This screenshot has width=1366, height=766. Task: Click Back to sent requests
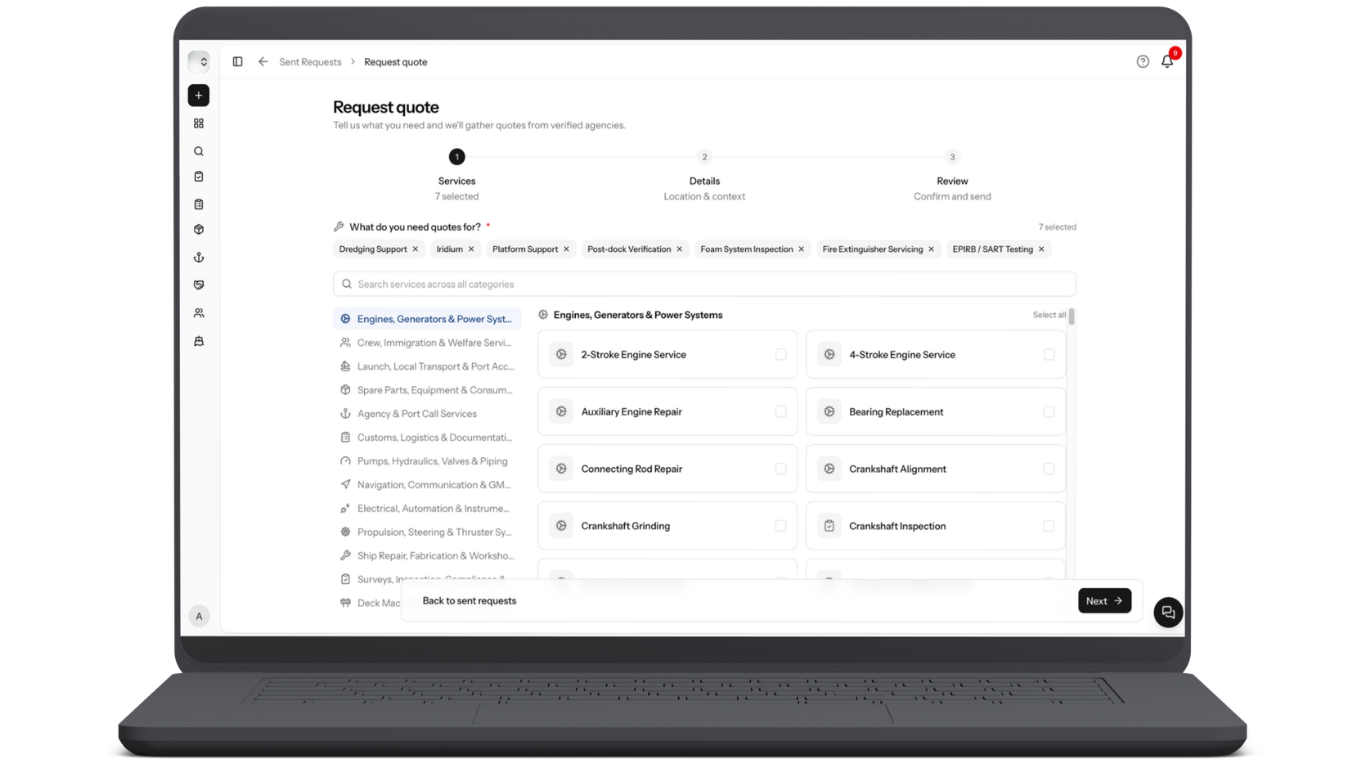pos(469,601)
